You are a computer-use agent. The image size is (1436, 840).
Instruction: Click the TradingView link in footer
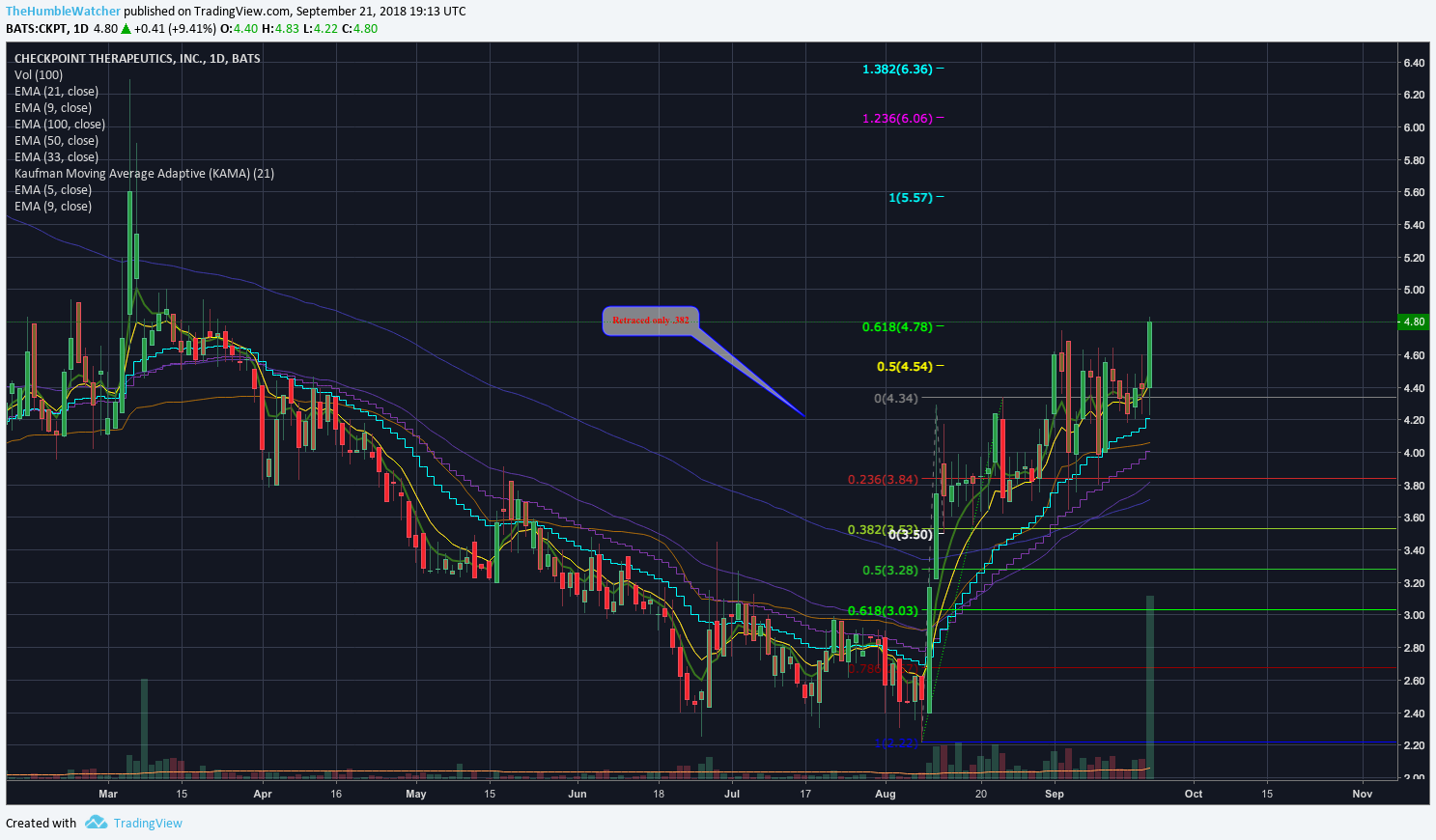point(148,824)
